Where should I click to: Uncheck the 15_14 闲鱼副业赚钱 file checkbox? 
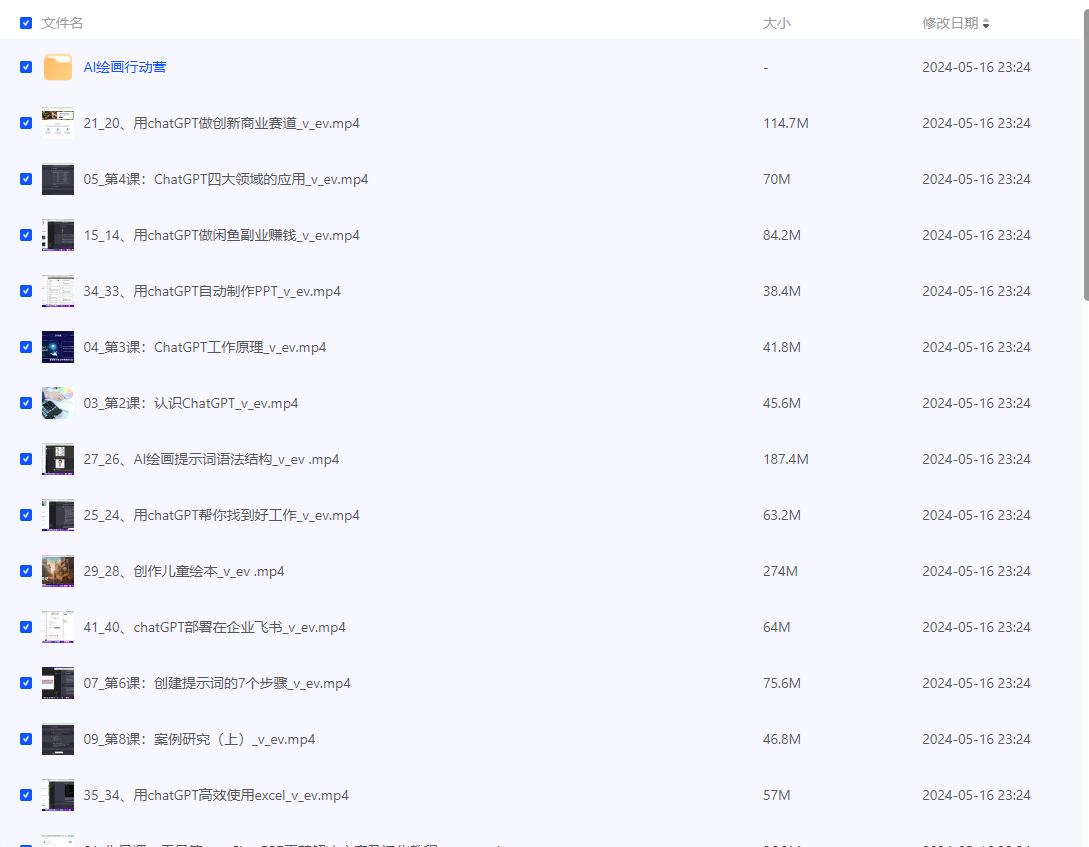[26, 236]
